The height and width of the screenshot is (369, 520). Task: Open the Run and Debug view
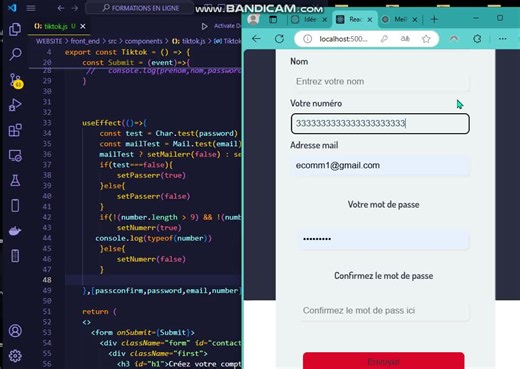pos(15,105)
